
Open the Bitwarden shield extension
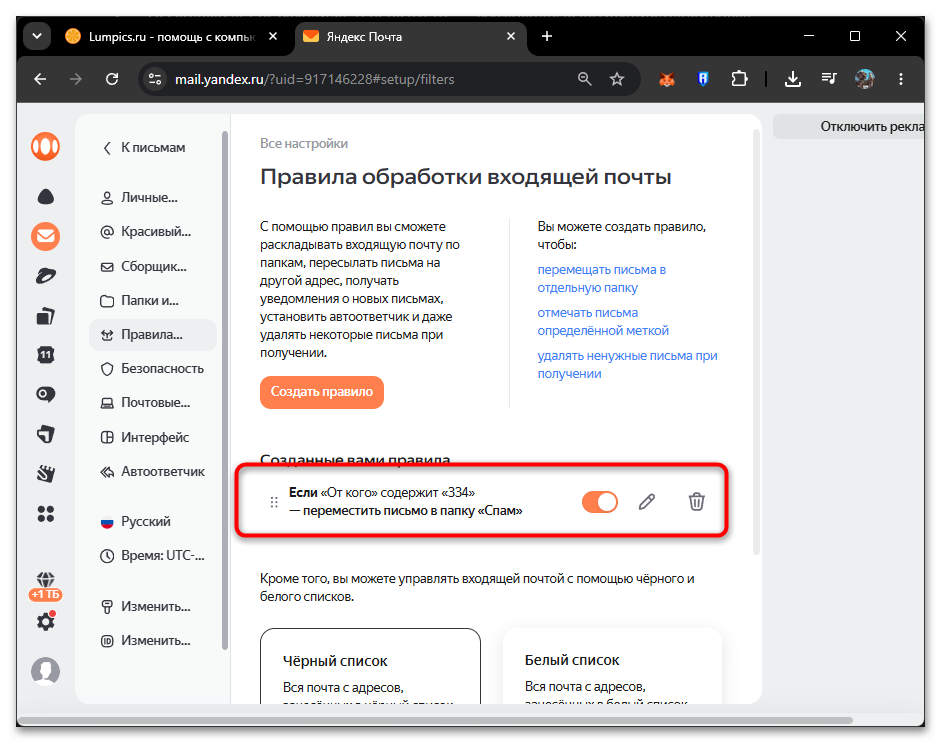point(703,79)
